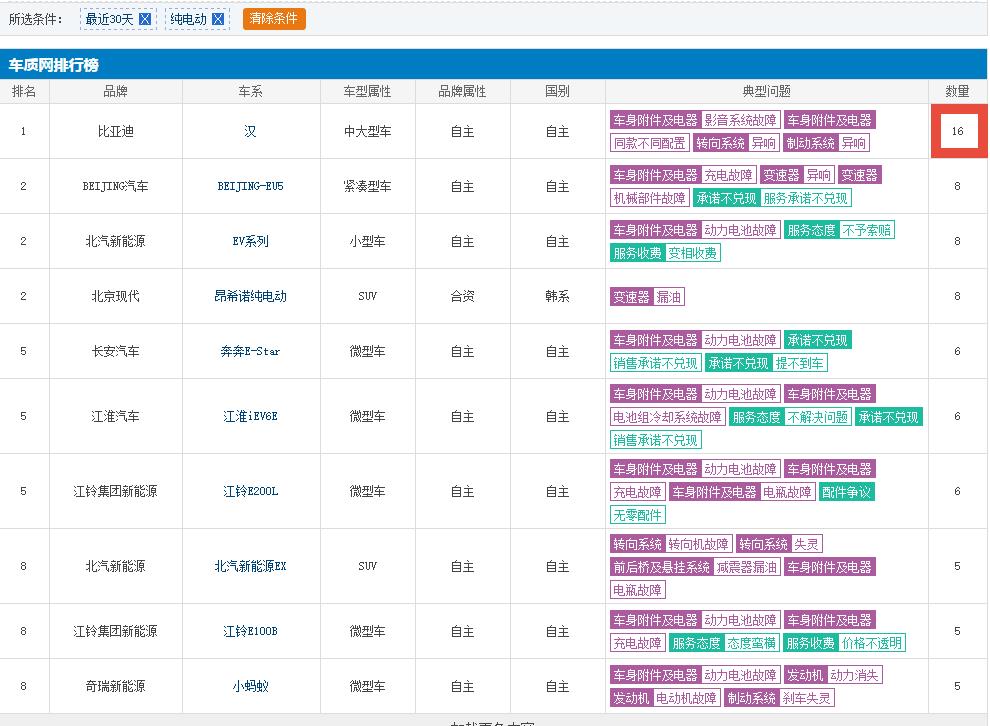
Task: Select the 刹车失灵 problem tag
Action: pyautogui.click(x=806, y=698)
